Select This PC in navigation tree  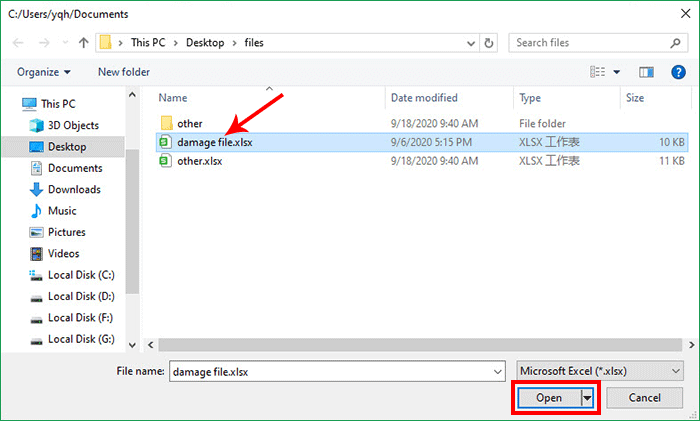click(x=58, y=104)
